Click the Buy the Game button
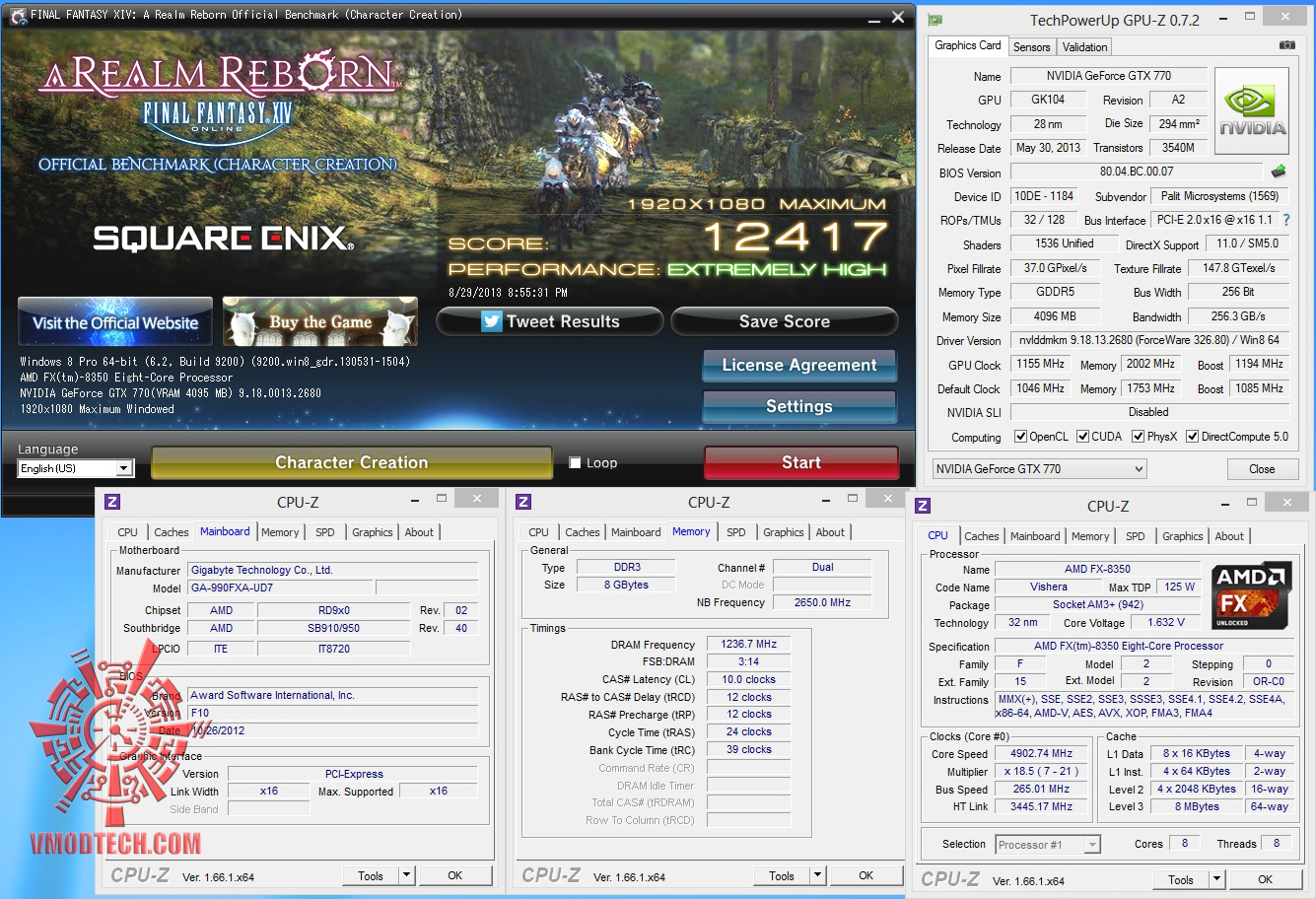This screenshot has width=1316, height=899. [320, 322]
